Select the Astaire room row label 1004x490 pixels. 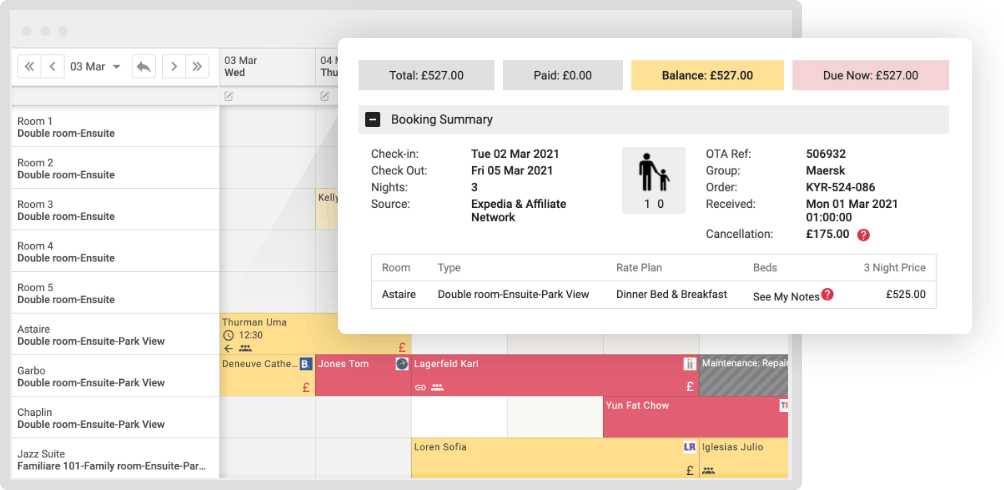[115, 334]
